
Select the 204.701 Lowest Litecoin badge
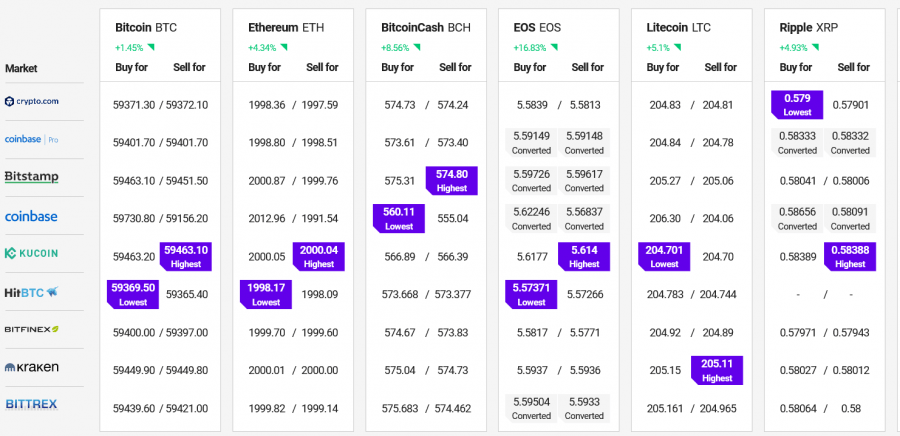coord(665,256)
